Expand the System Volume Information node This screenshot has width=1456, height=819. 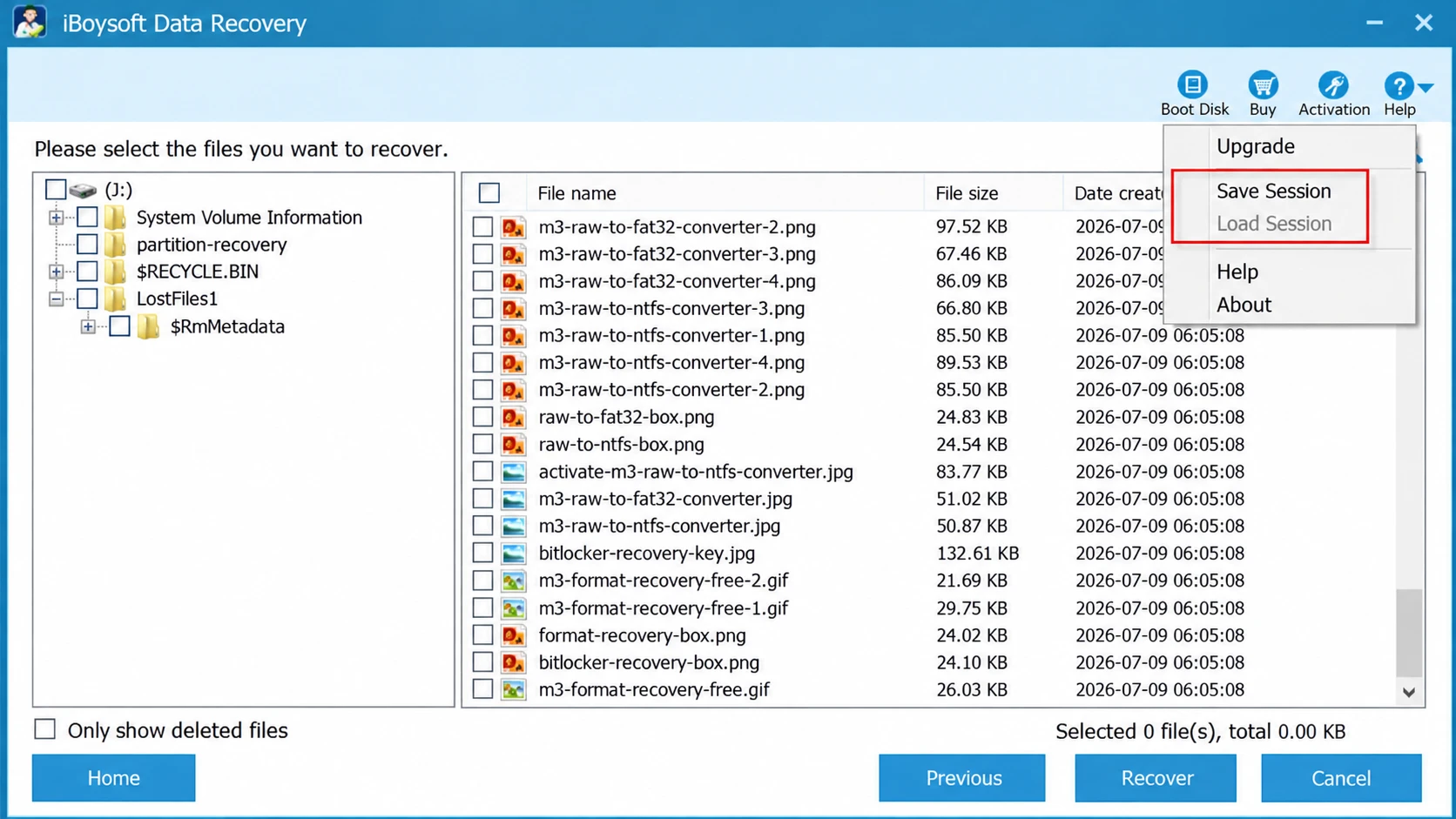[x=56, y=218]
